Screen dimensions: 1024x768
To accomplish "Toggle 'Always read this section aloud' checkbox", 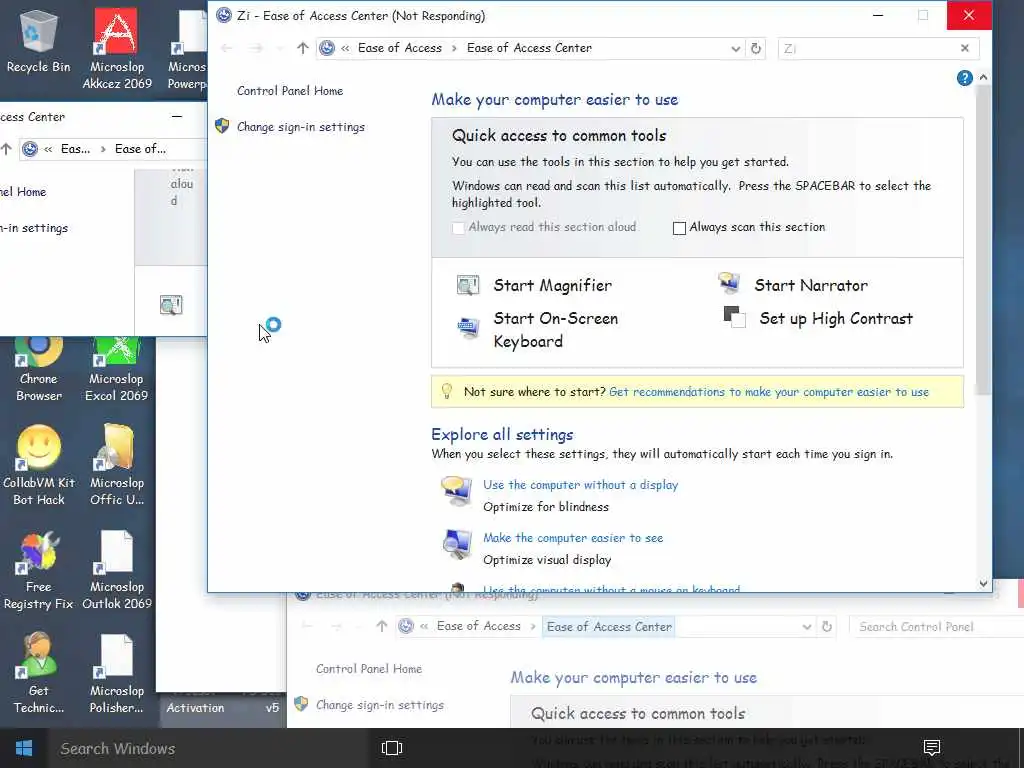I will click(x=458, y=228).
